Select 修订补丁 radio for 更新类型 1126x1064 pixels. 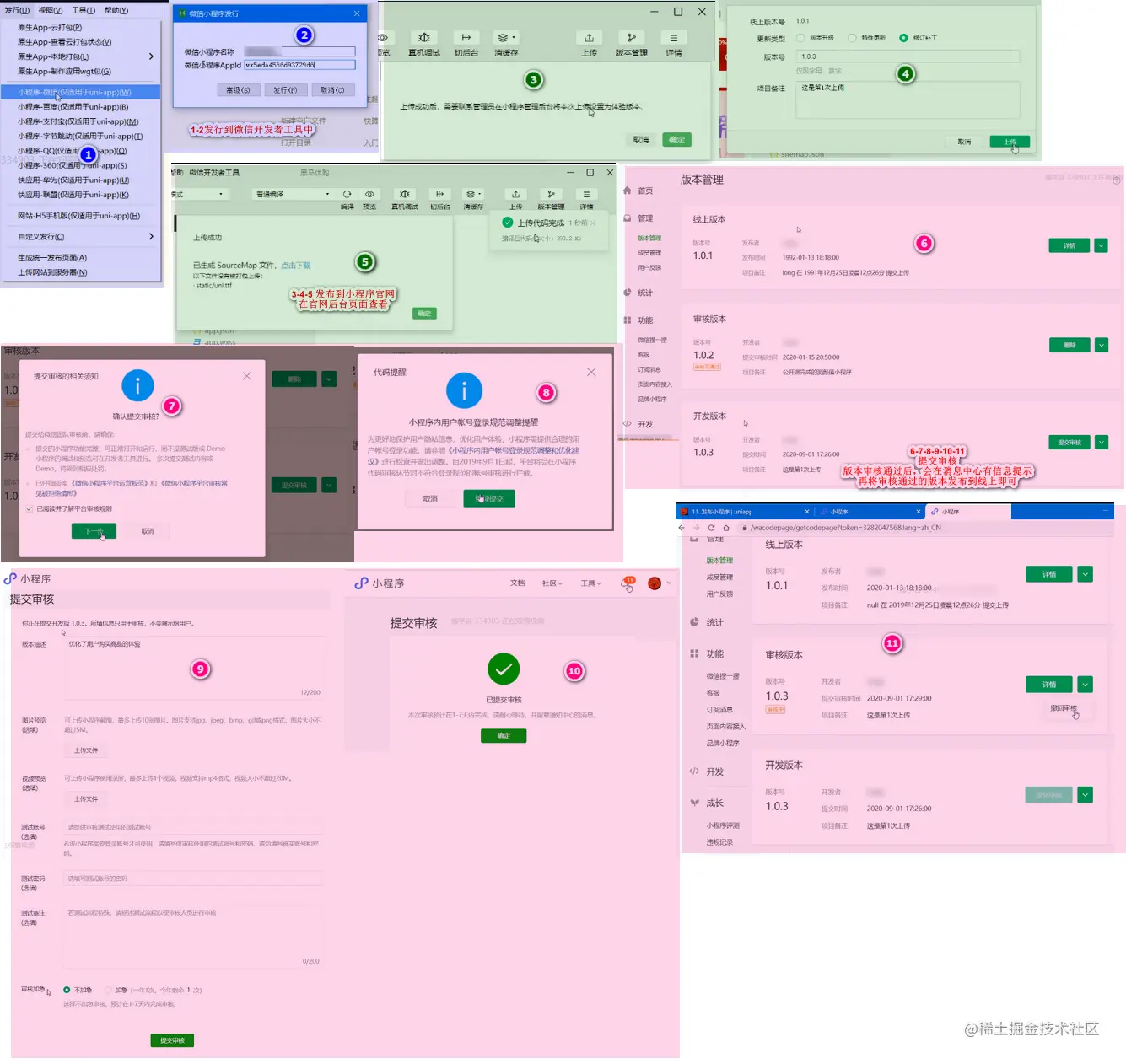[x=903, y=38]
